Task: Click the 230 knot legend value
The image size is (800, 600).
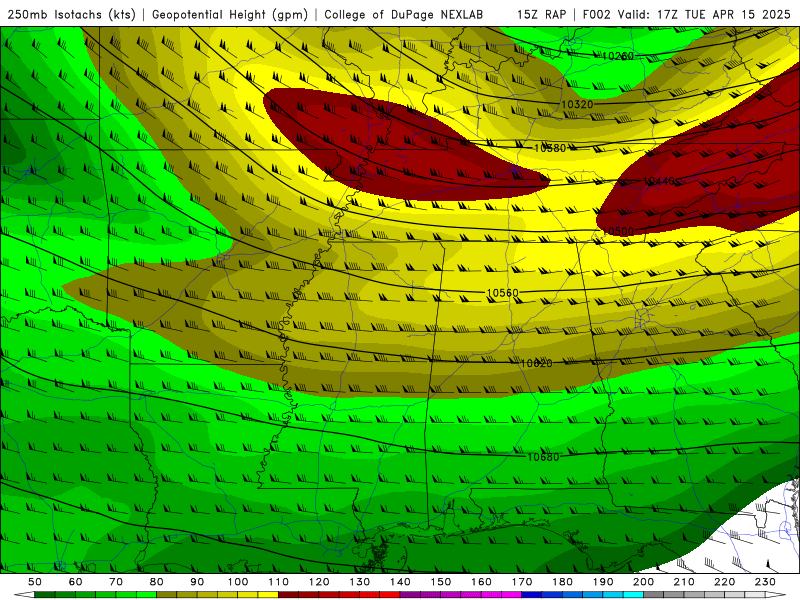Action: tap(765, 582)
